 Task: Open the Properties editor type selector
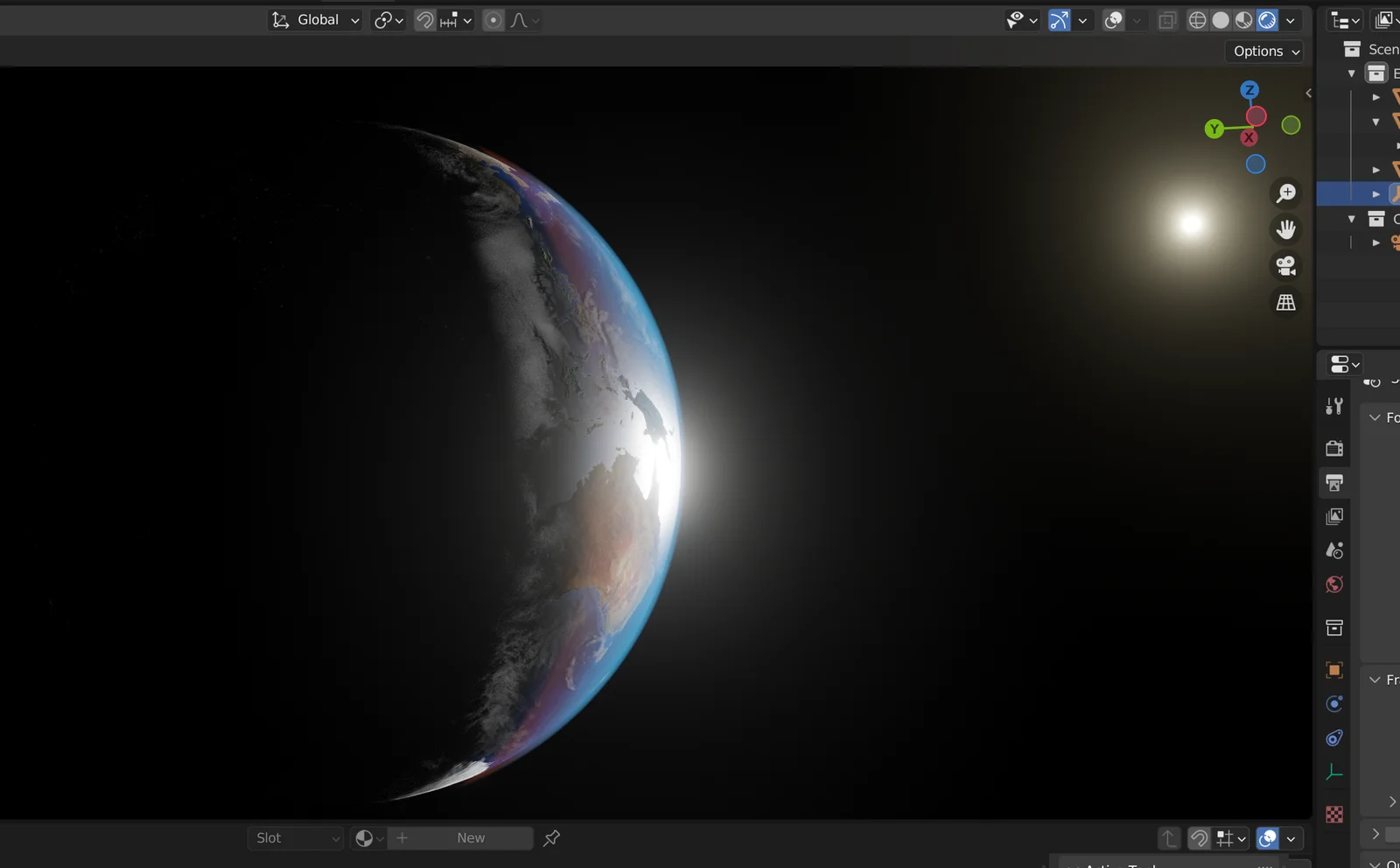[1342, 365]
